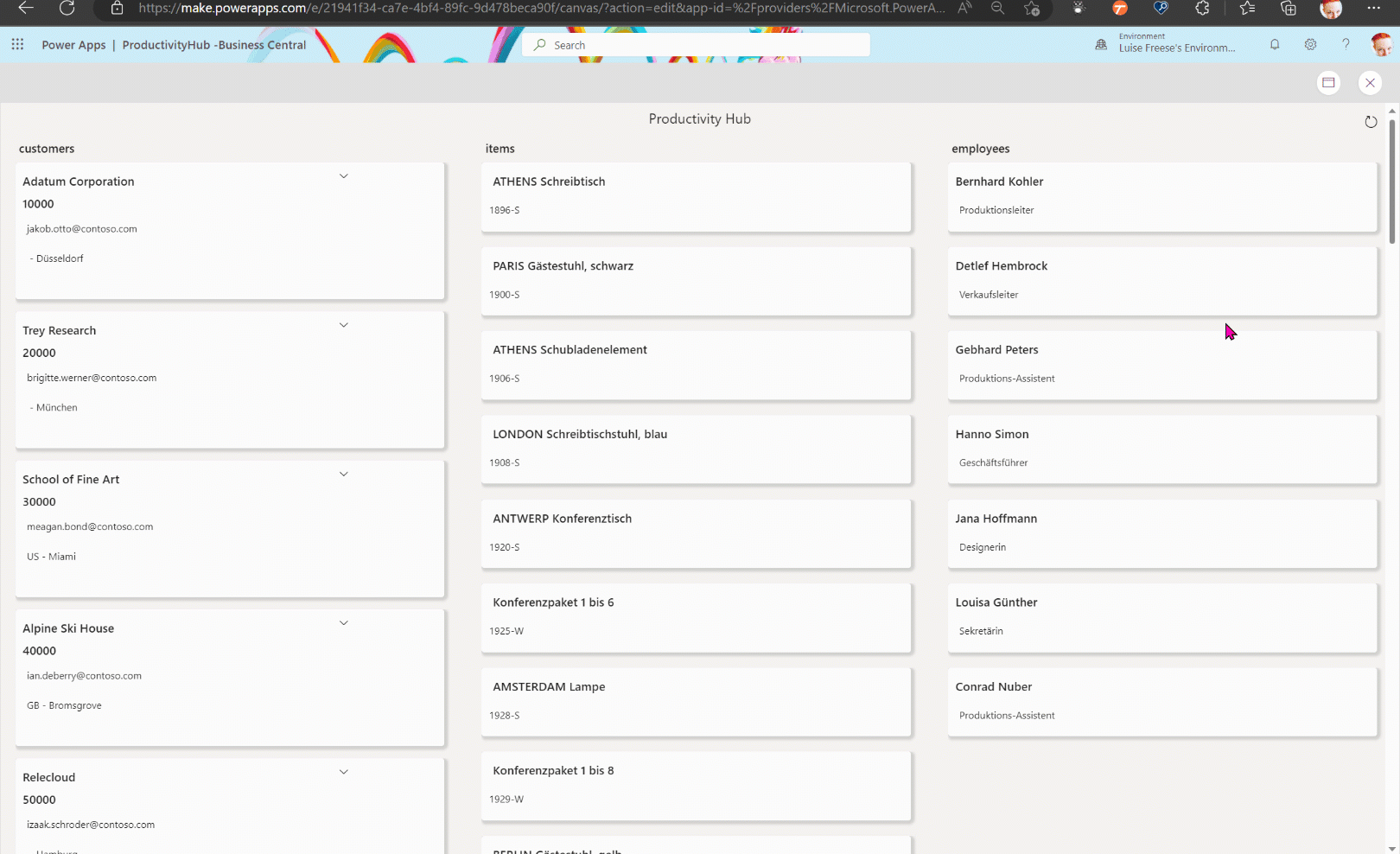The height and width of the screenshot is (854, 1400).
Task: Open the browser Read Aloud icon
Action: (x=964, y=8)
